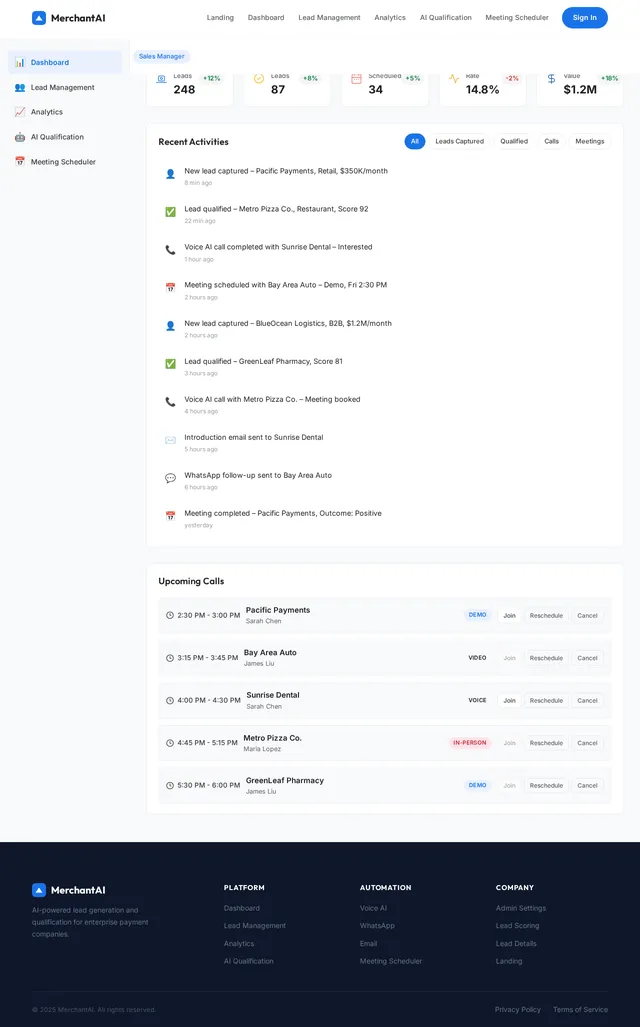Click the Sales Manager role badge
Image resolution: width=640 pixels, height=1027 pixels.
[x=162, y=56]
